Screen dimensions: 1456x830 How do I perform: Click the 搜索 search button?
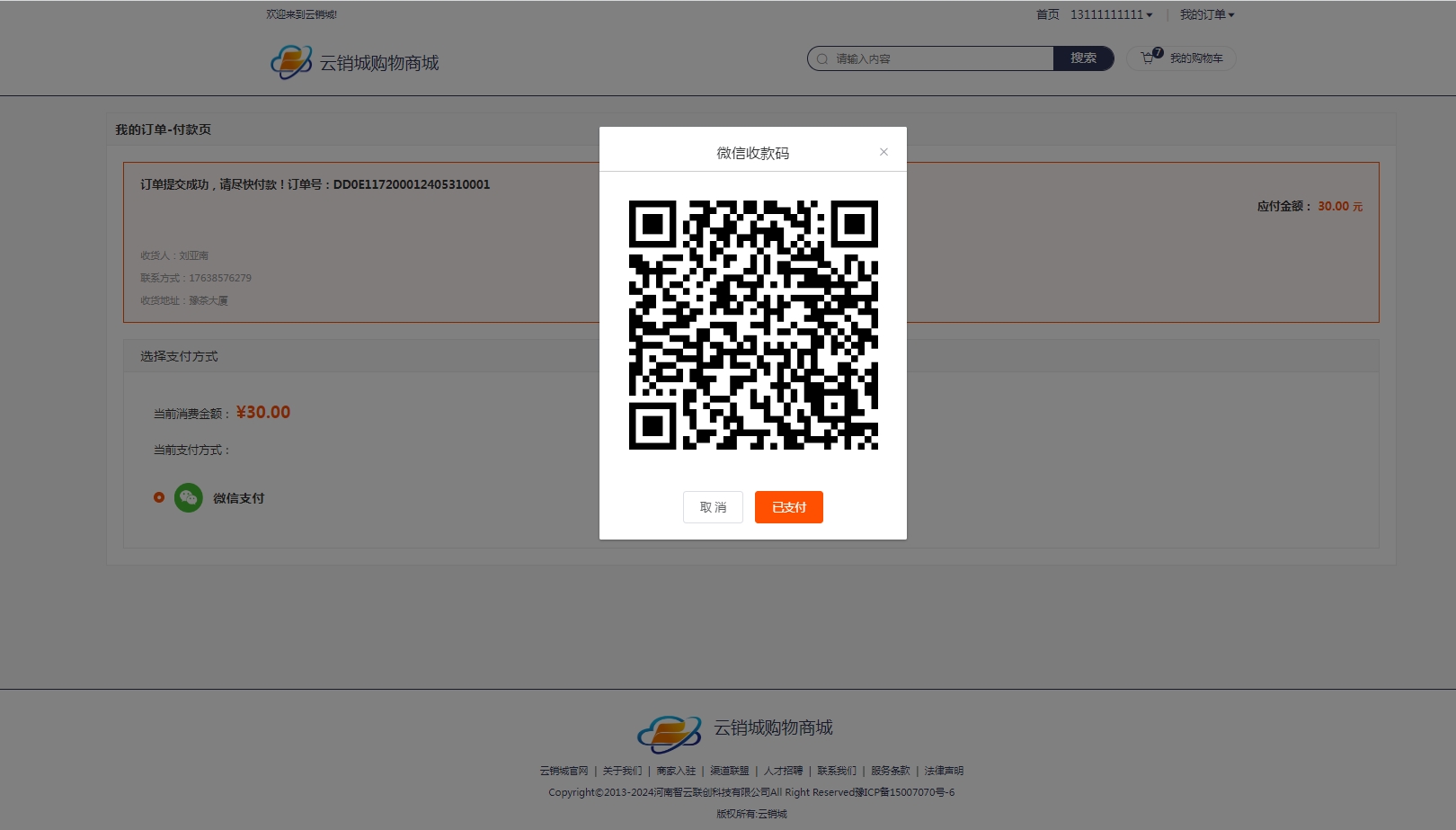click(x=1083, y=58)
